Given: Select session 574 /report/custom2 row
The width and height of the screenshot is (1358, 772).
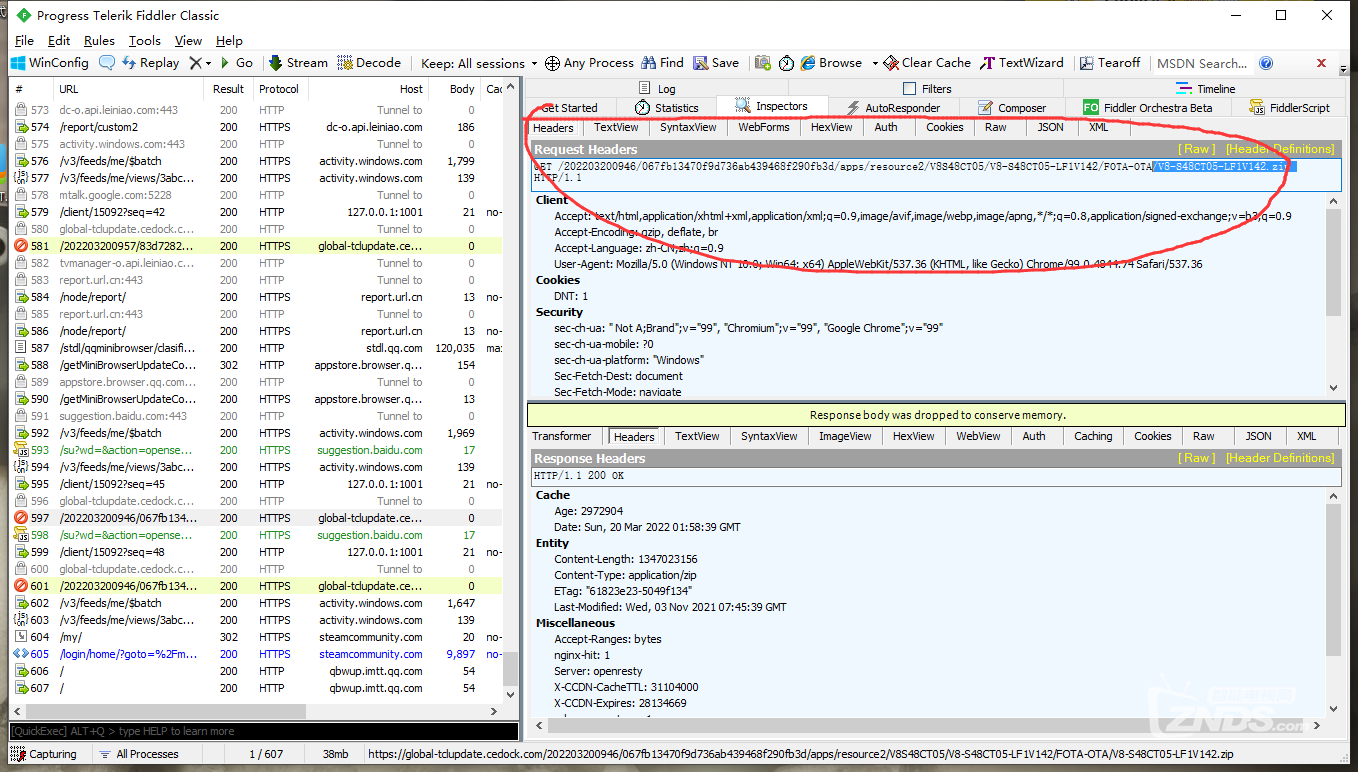Looking at the screenshot, I should point(258,127).
